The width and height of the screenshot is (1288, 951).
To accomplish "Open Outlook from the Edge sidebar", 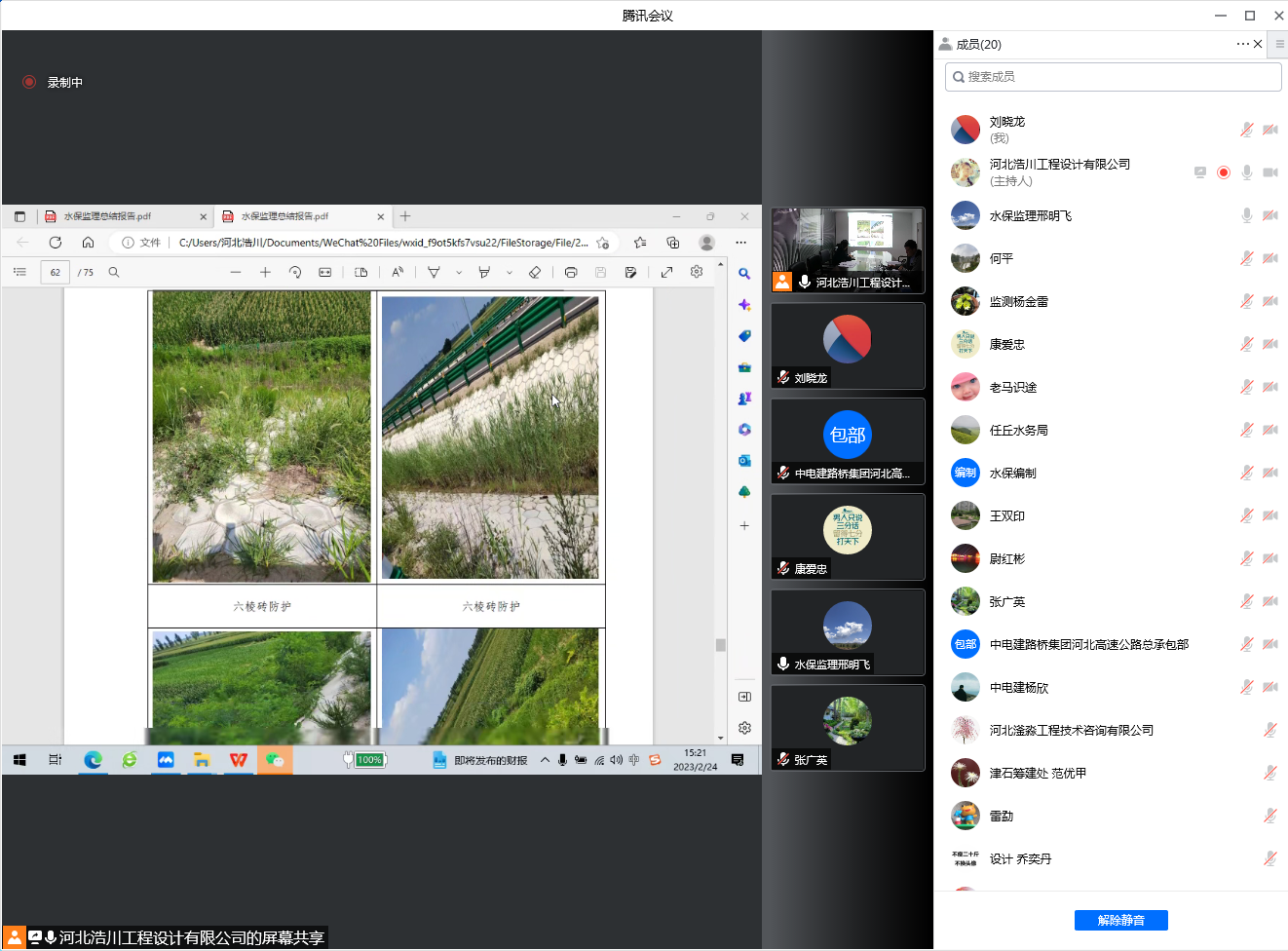I will (x=743, y=459).
